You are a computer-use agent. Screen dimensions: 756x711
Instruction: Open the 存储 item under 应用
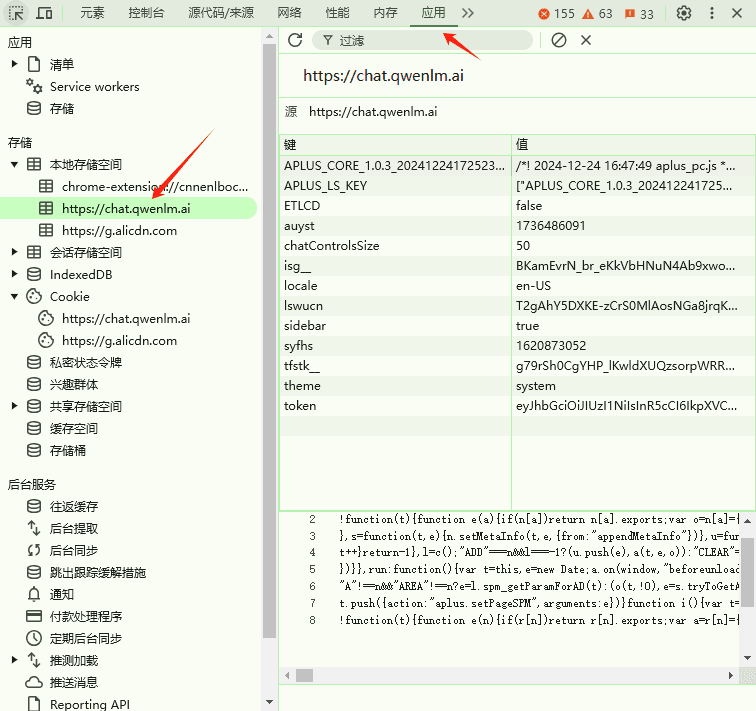[x=62, y=108]
